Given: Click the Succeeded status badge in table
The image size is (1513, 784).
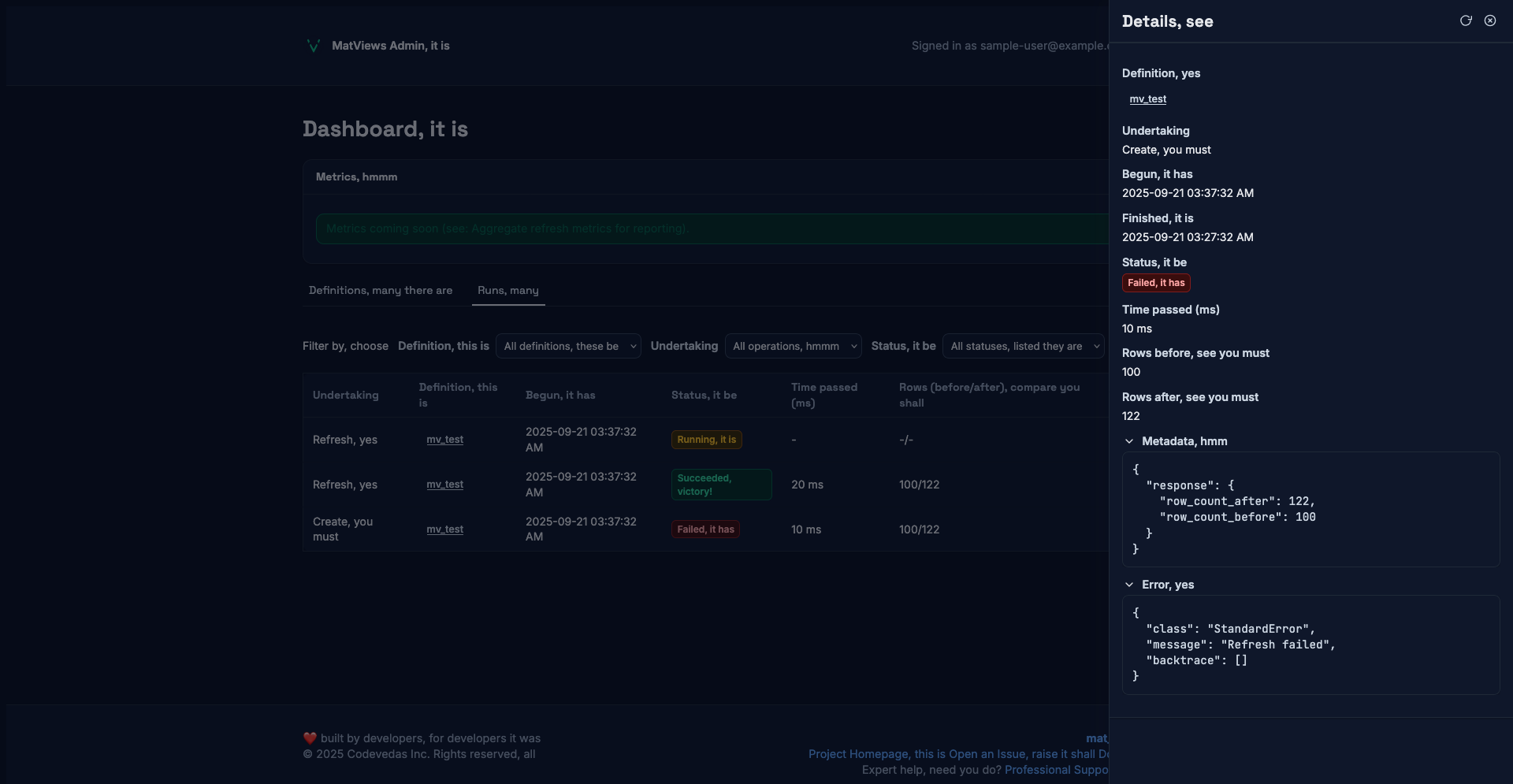Looking at the screenshot, I should pos(720,485).
